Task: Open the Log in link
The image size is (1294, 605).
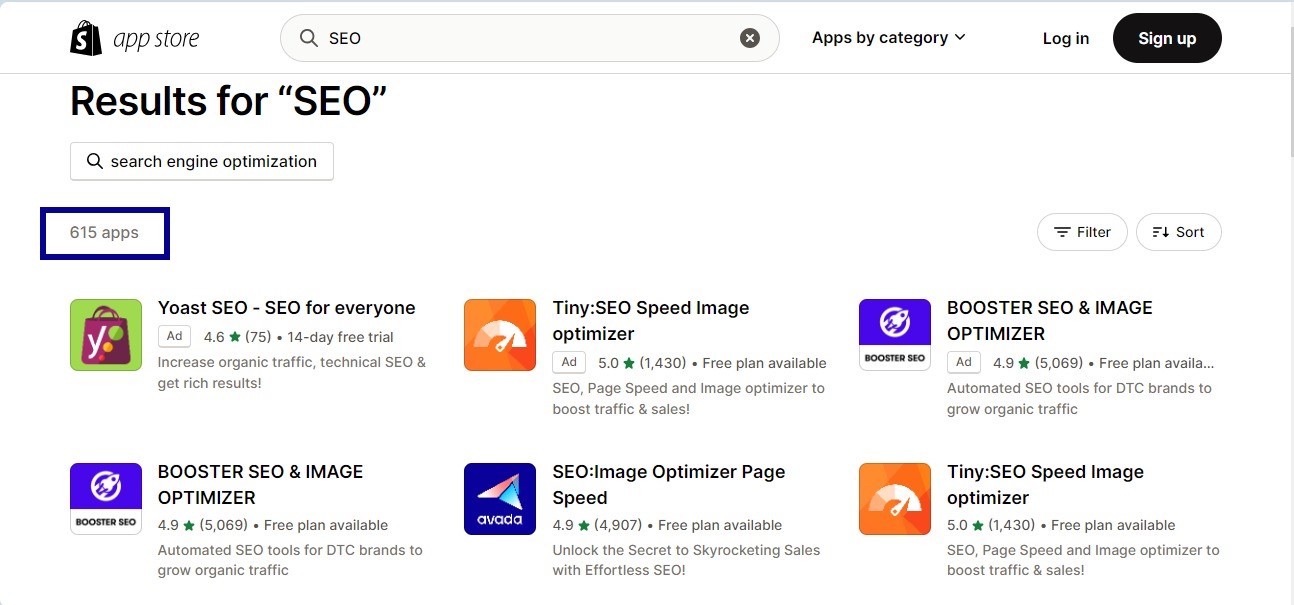Action: point(1065,38)
